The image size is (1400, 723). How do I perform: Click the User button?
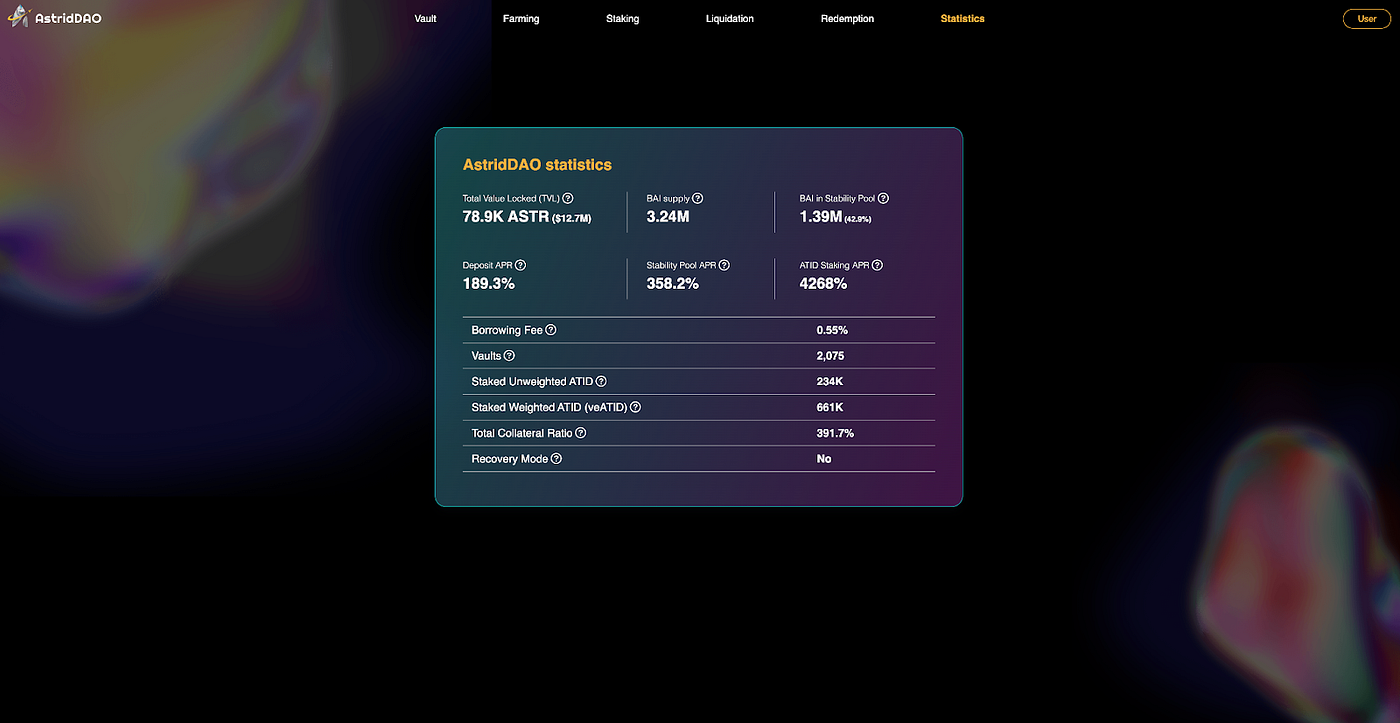point(1367,19)
